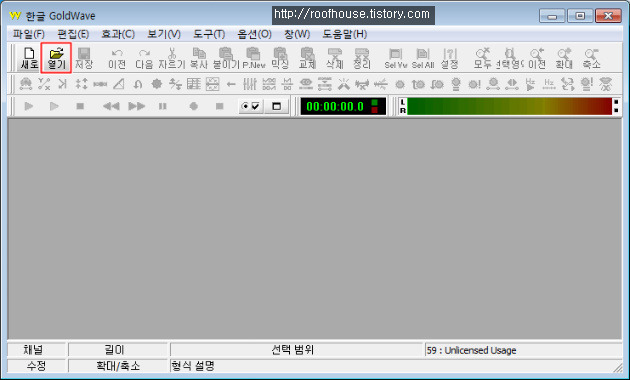The image size is (630, 380).
Task: Open the 파일(F) menu
Action: (x=29, y=34)
